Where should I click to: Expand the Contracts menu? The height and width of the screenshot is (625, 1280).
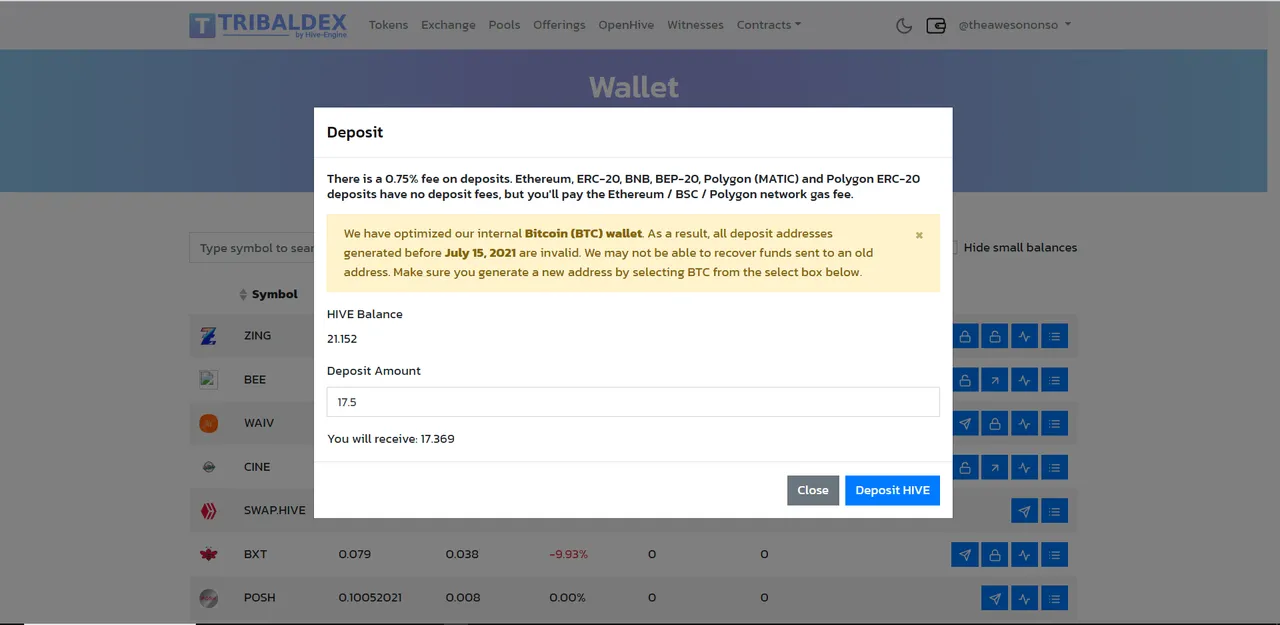click(x=768, y=25)
